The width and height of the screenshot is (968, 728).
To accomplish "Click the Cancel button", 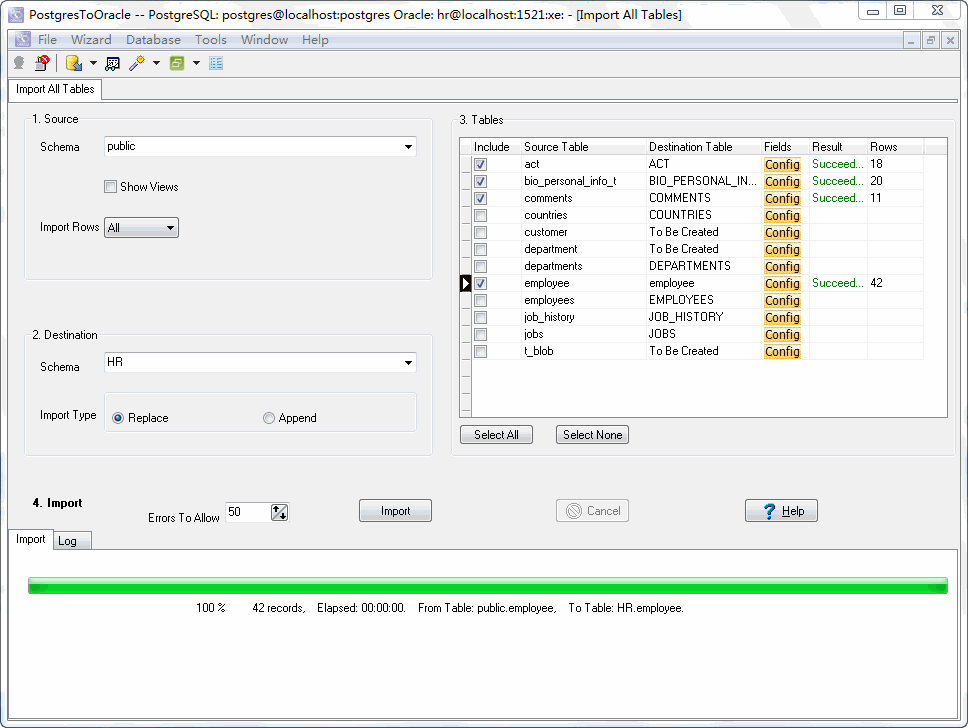I will tap(593, 511).
